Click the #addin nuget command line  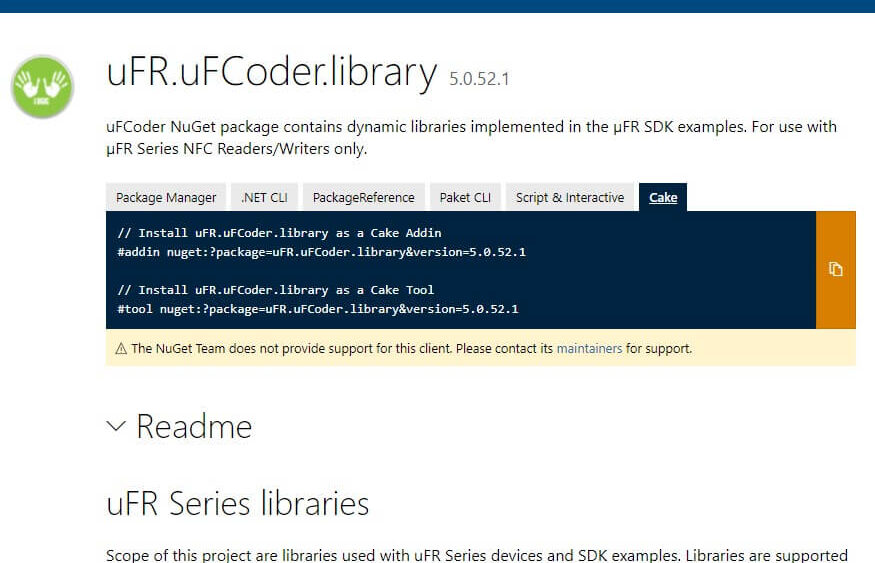[321, 252]
